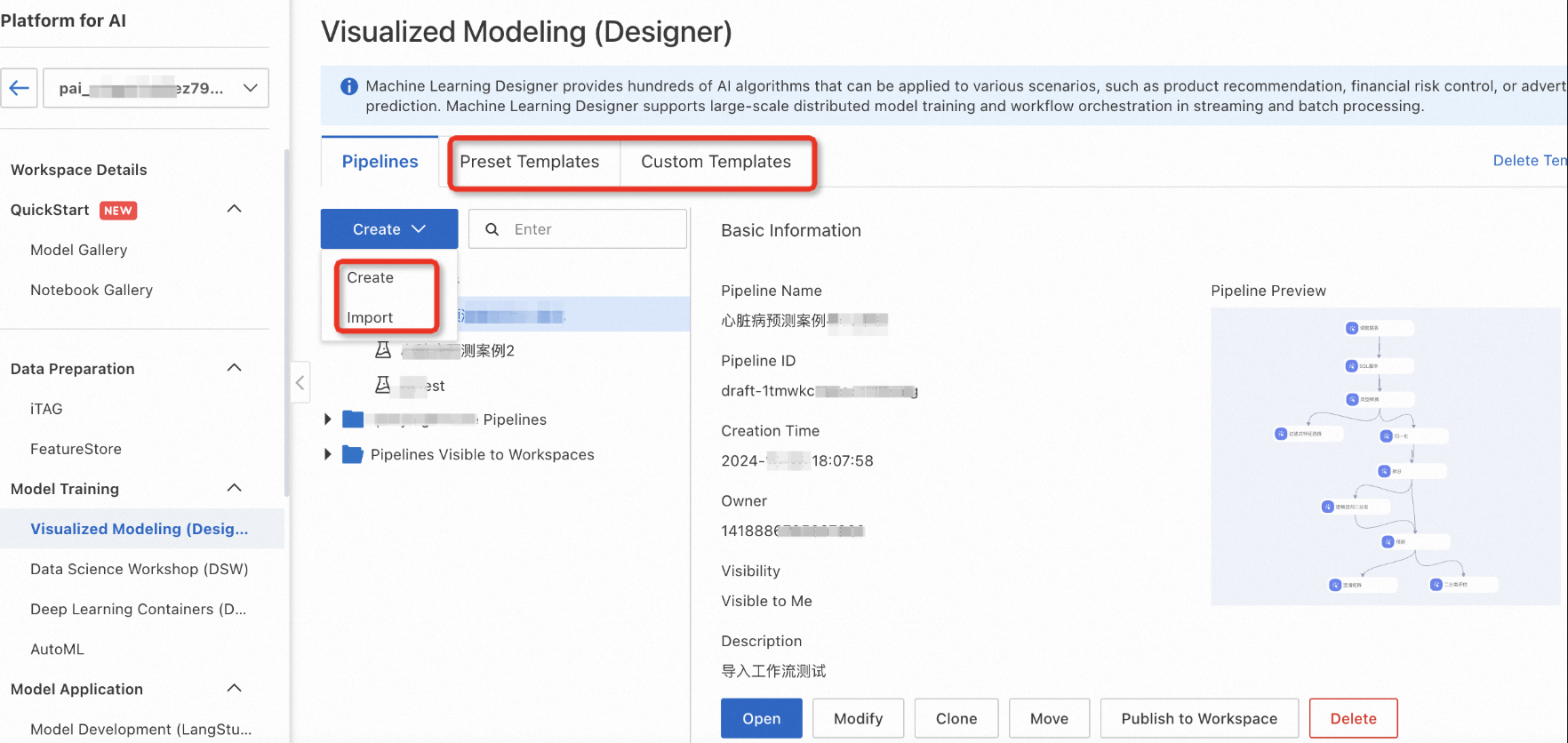Screen dimensions: 1568x743
Task: Click the description 导入工作流测试 text
Action: click(773, 671)
